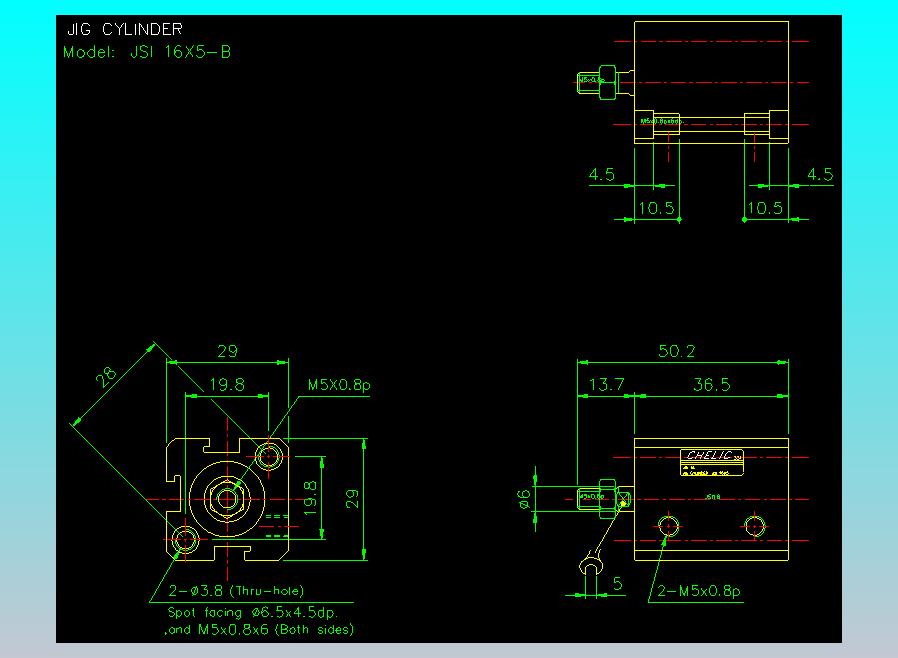The height and width of the screenshot is (658, 898).
Task: Select the horizontal 29 width dimension
Action: point(227,351)
